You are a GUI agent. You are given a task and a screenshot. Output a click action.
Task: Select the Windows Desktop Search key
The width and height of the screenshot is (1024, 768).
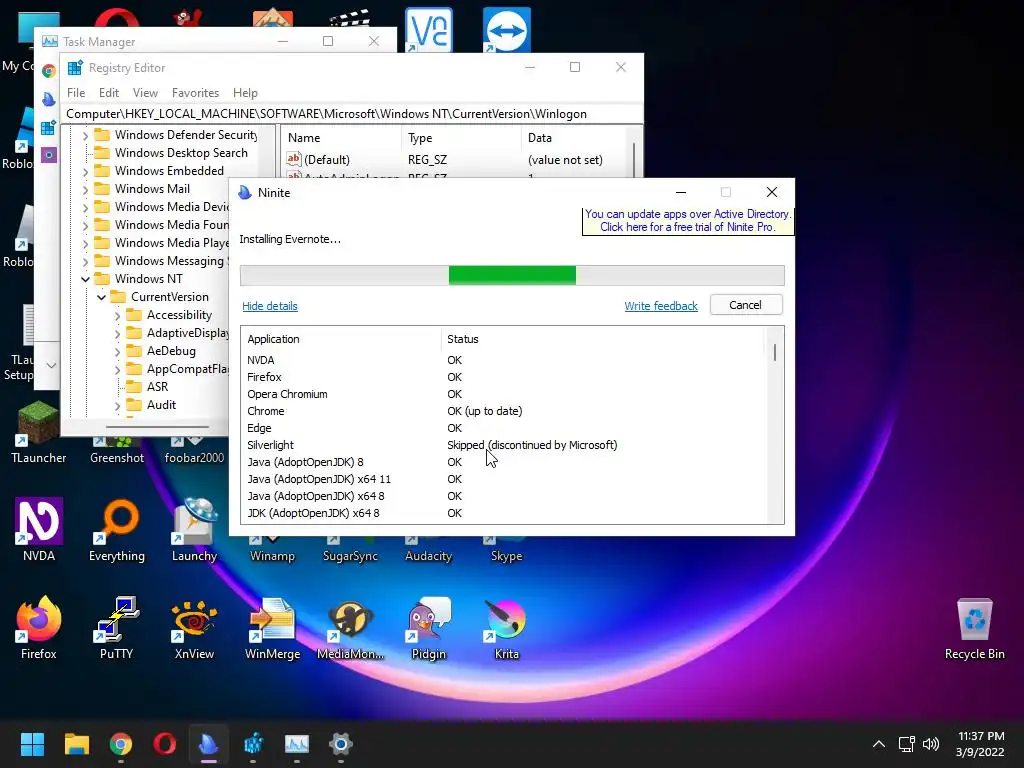pyautogui.click(x=181, y=153)
